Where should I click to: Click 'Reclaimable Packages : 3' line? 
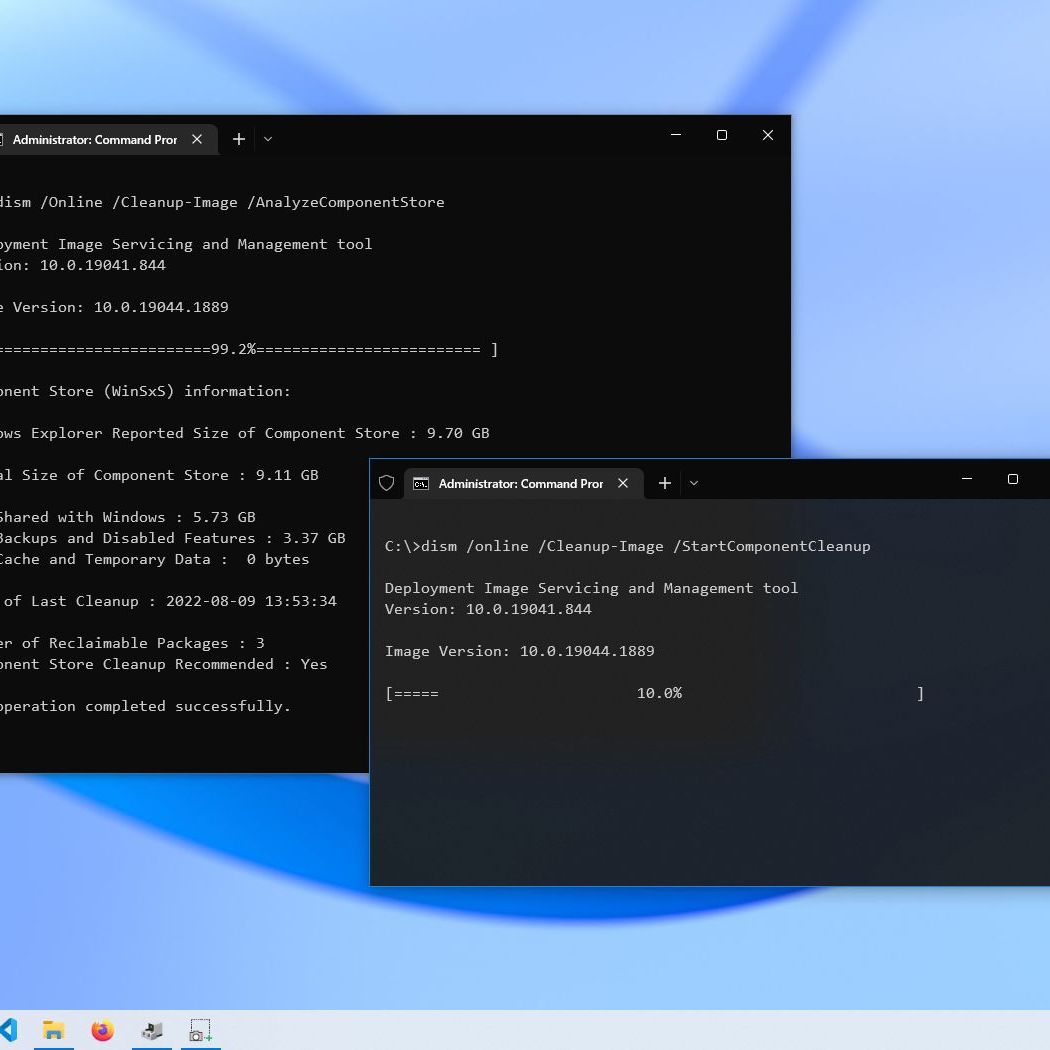coord(157,643)
